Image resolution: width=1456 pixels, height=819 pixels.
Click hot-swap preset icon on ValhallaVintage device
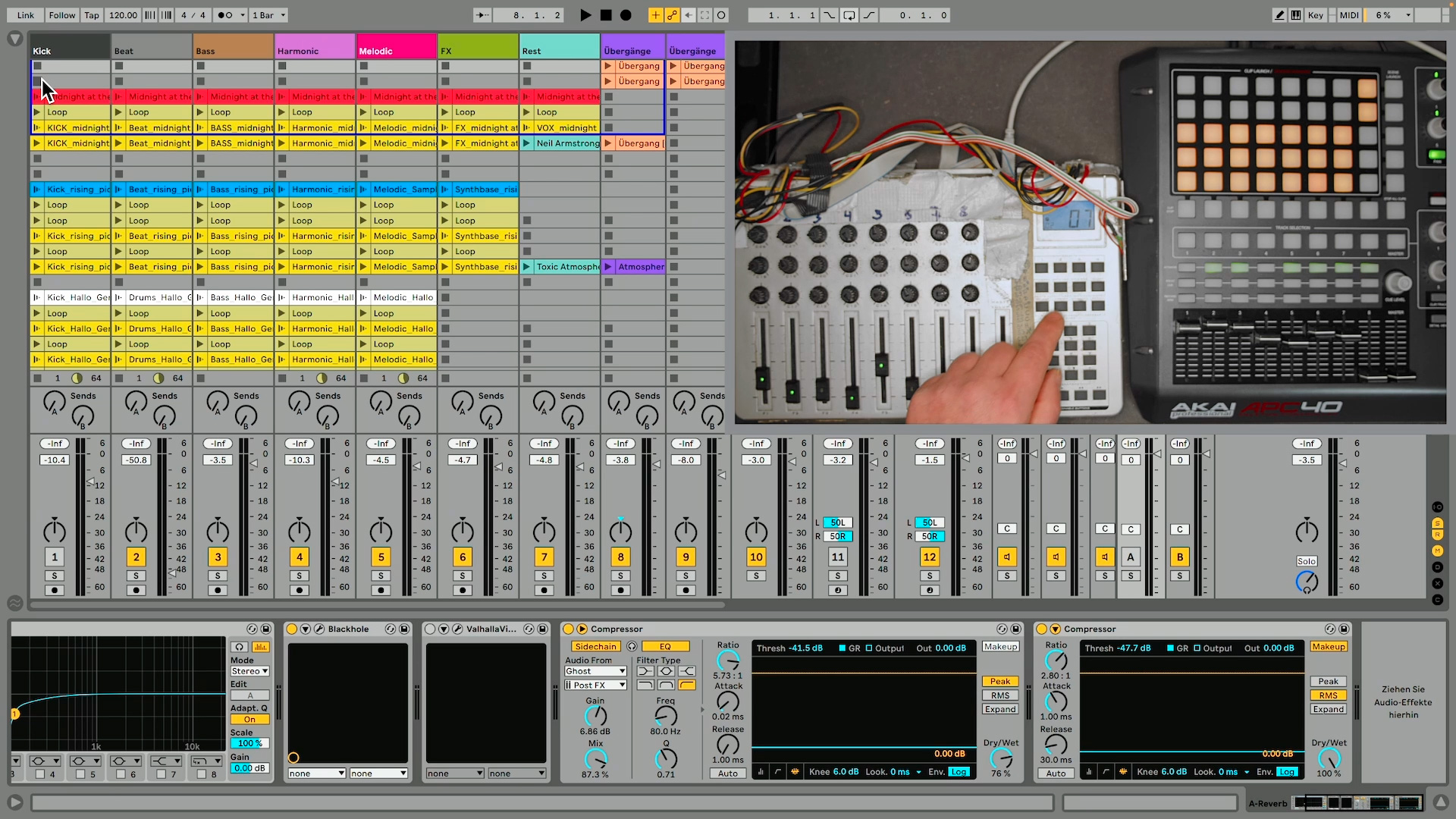(x=529, y=629)
